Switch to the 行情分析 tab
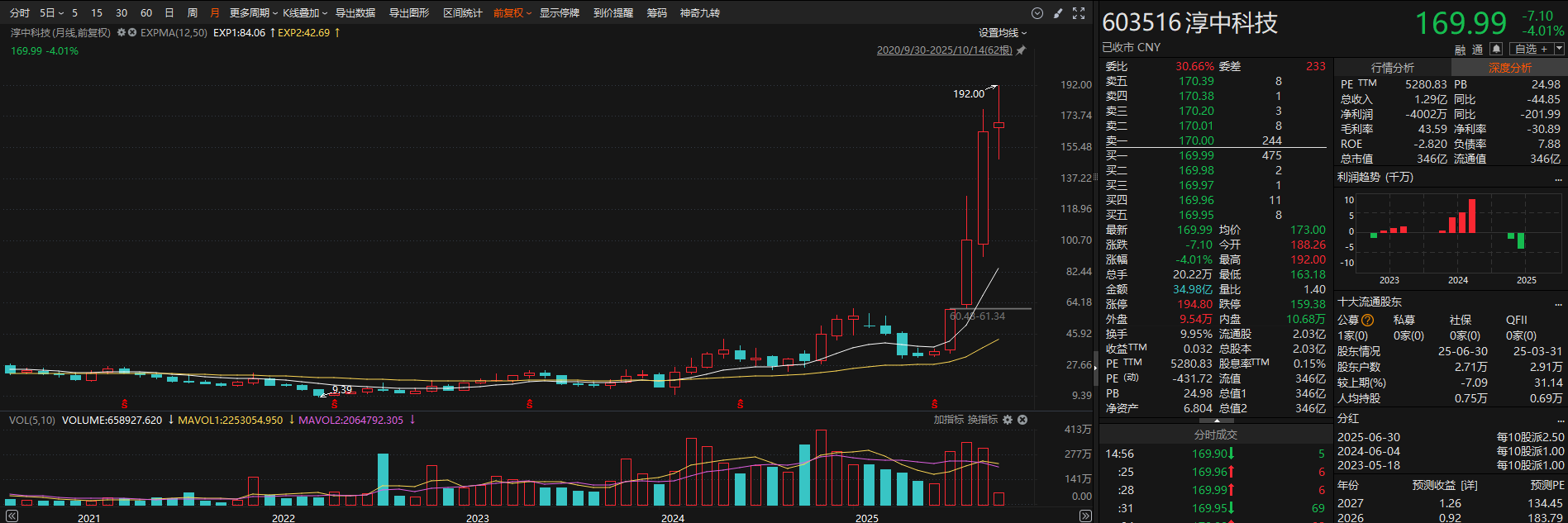Viewport: 1568px width, 523px height. (1393, 68)
